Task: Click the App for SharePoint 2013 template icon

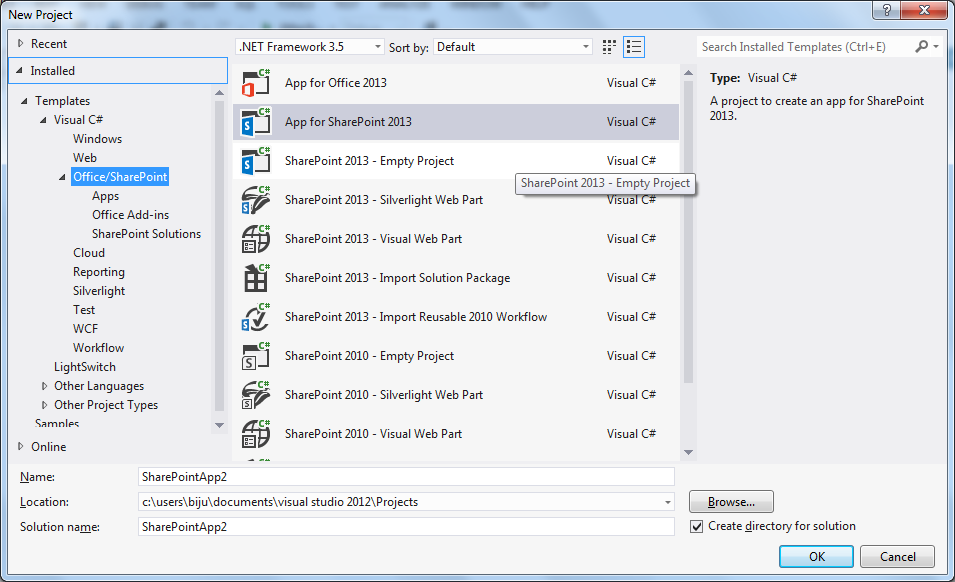Action: 256,122
